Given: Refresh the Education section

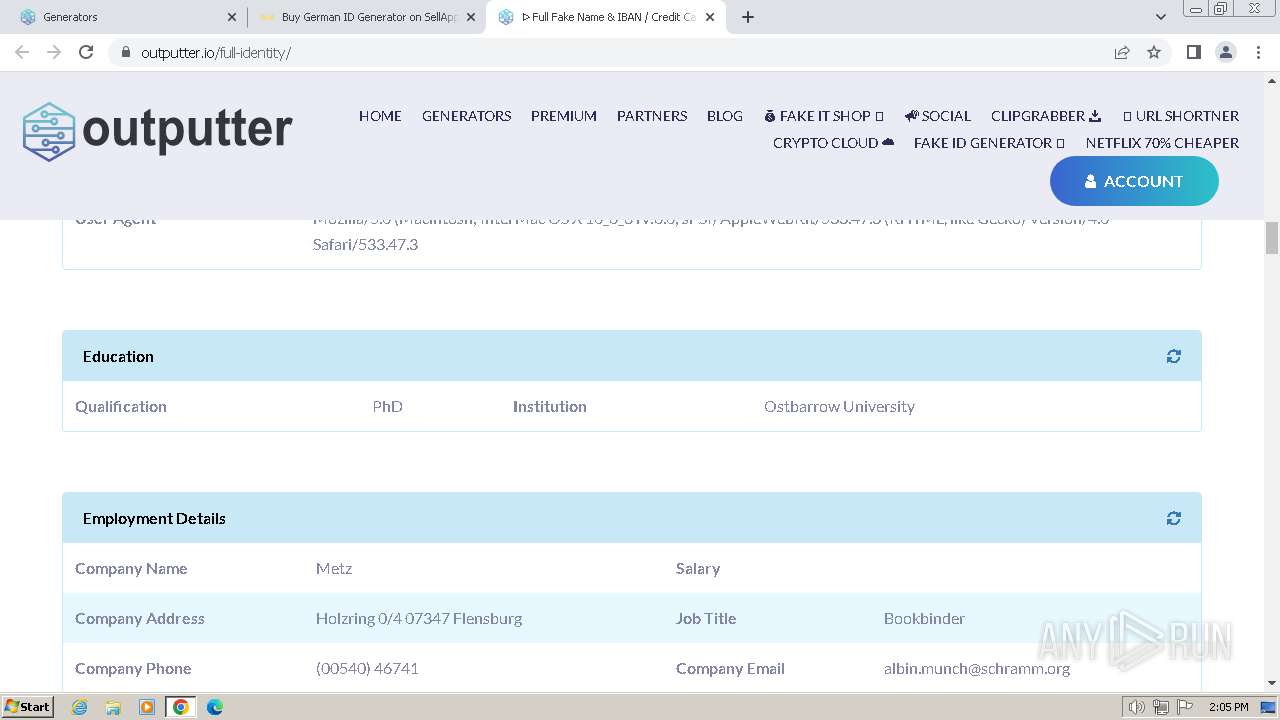Looking at the screenshot, I should point(1173,356).
